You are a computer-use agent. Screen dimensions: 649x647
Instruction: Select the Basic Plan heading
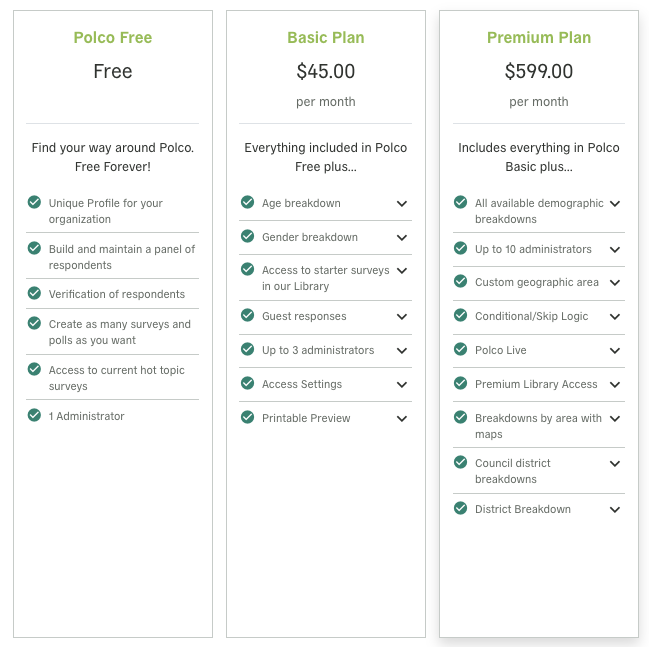coord(326,38)
